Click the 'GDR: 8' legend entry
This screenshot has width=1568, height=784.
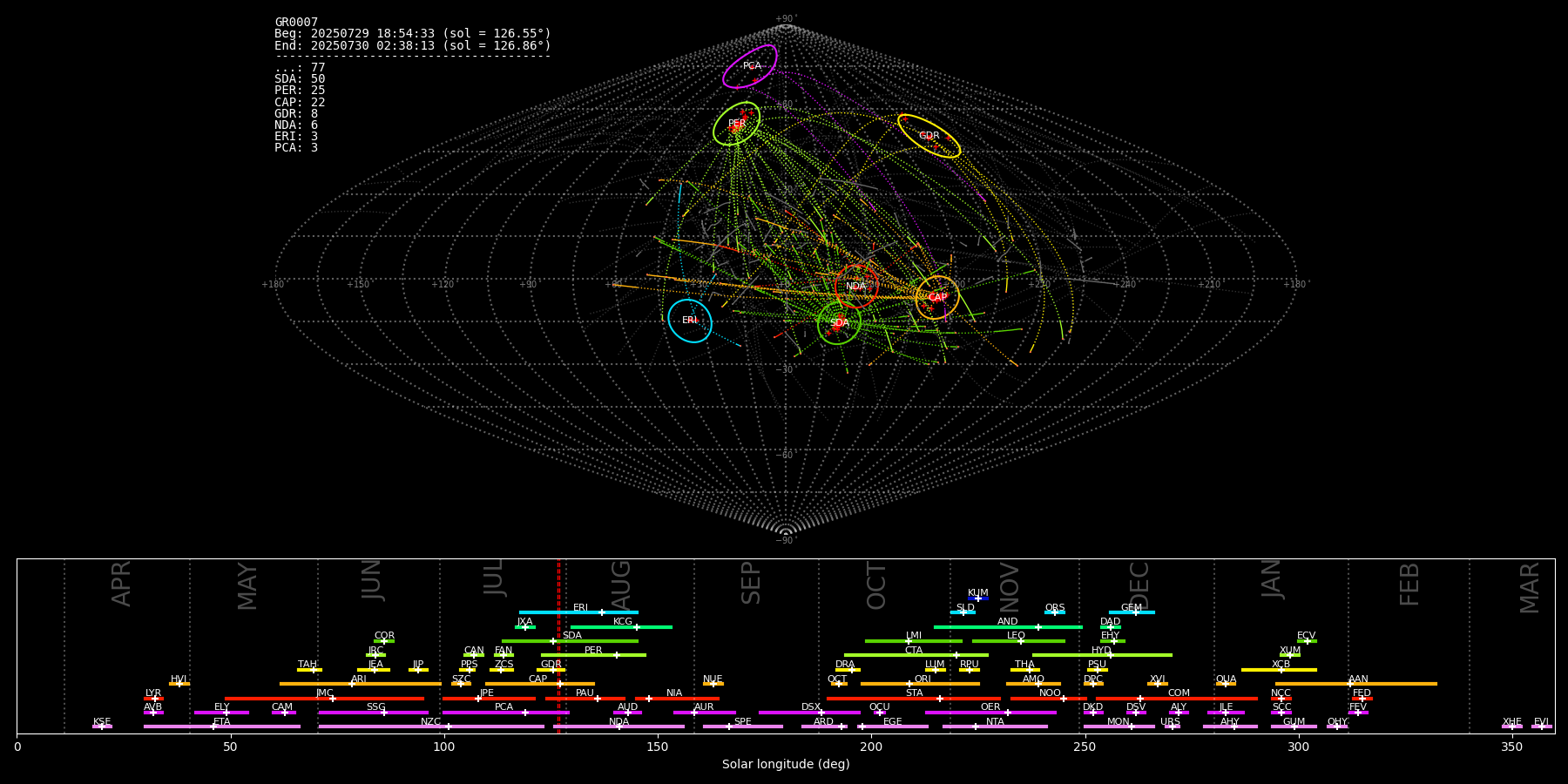pyautogui.click(x=296, y=113)
